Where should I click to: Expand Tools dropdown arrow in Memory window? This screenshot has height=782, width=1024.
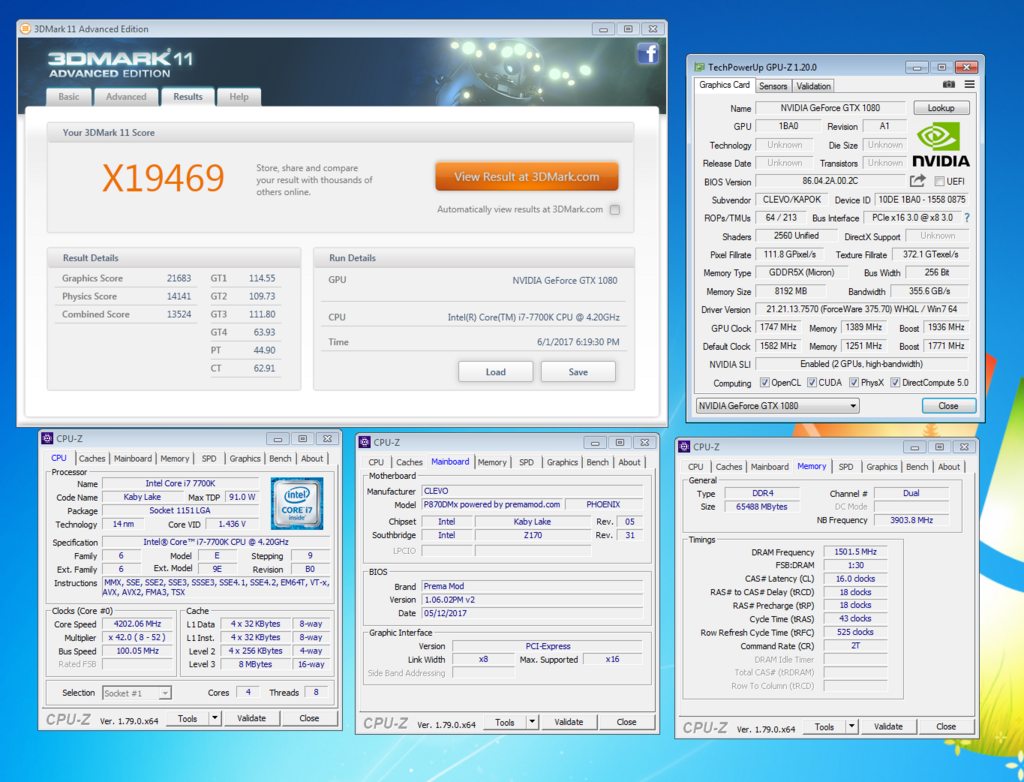tap(851, 726)
